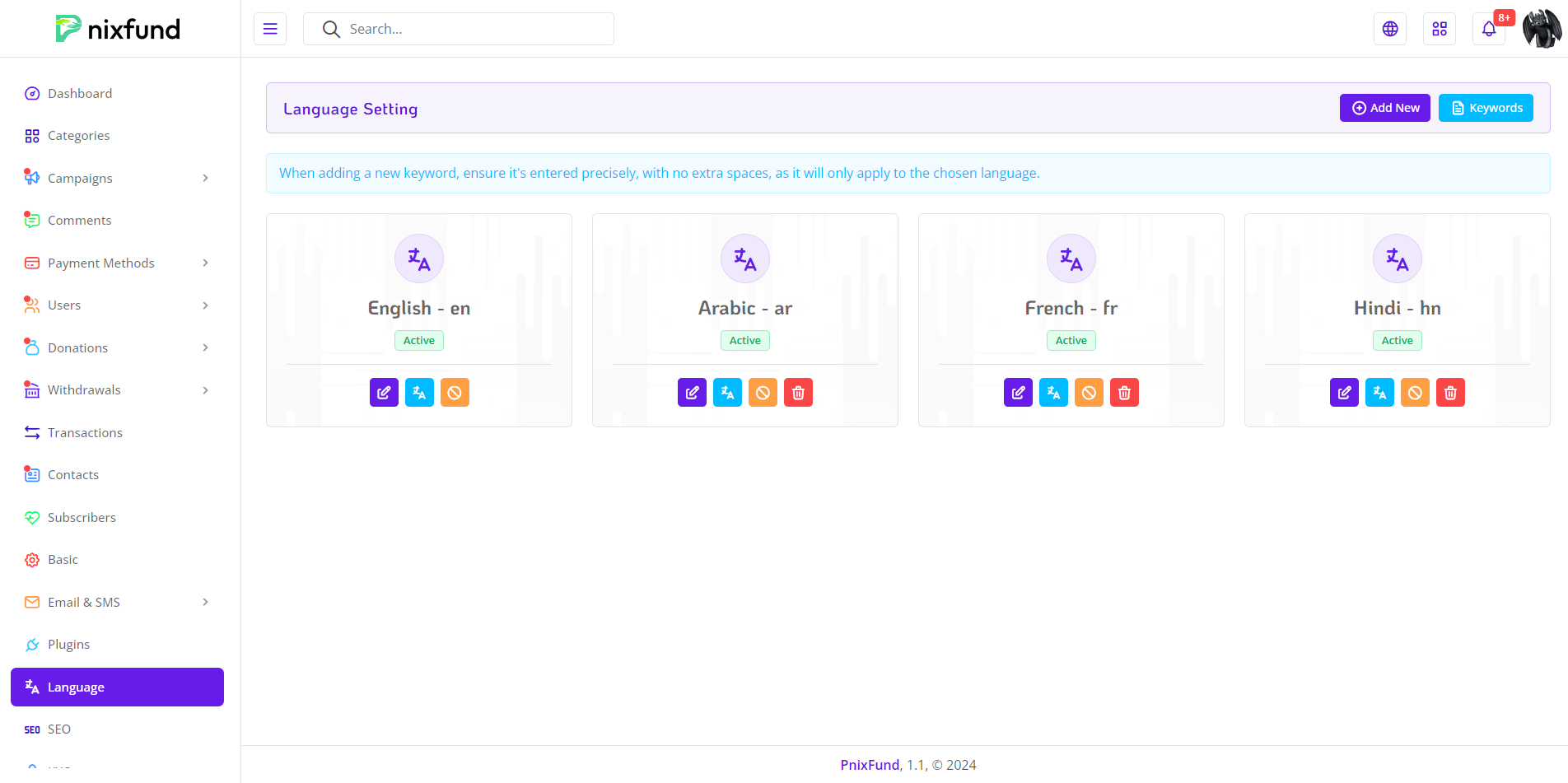Viewport: 1568px width, 783px height.
Task: Open translate keywords for Arabic language
Action: [727, 393]
